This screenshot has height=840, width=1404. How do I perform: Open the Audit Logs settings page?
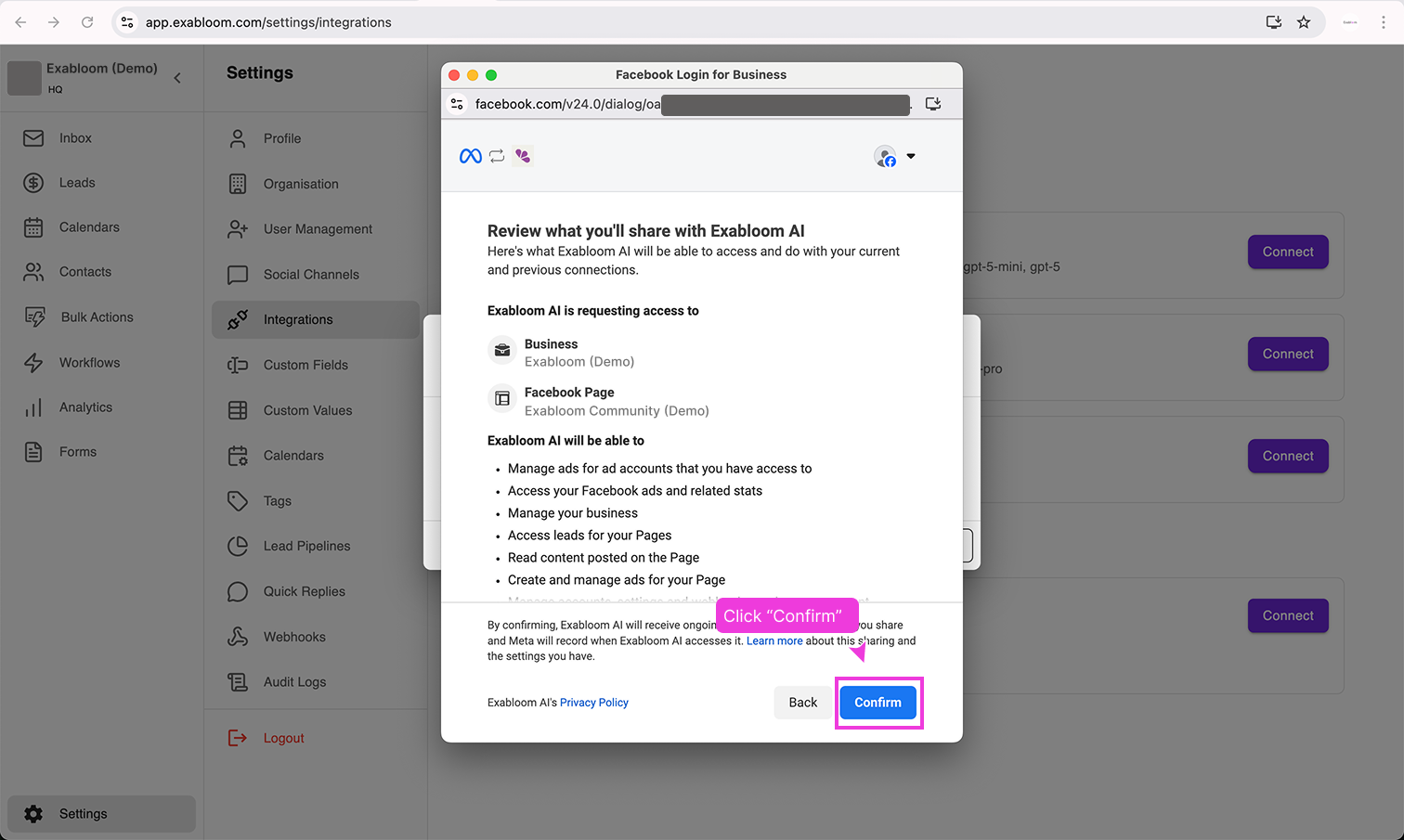coord(295,681)
